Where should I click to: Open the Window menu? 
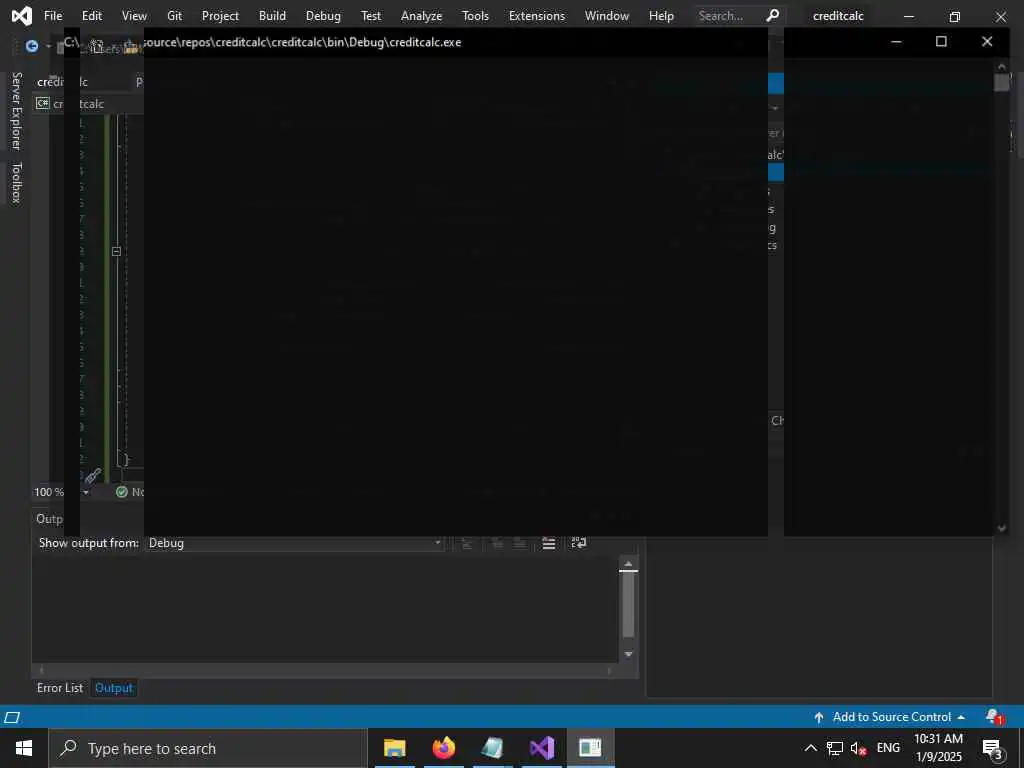tap(607, 16)
